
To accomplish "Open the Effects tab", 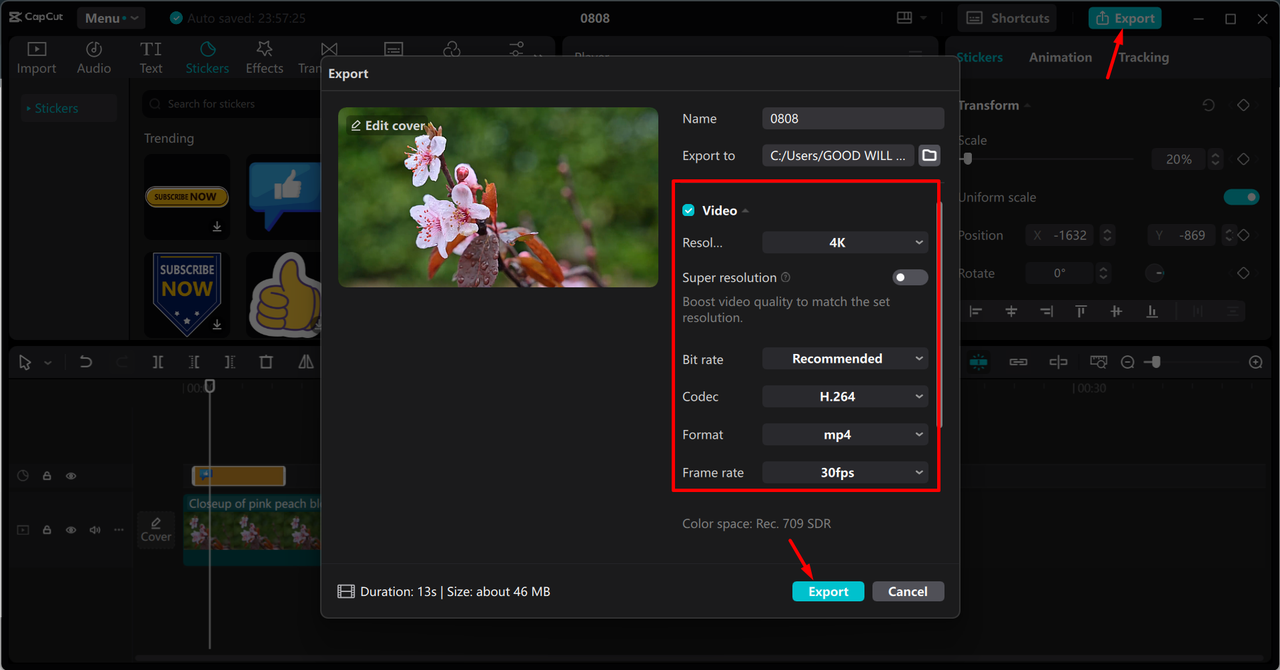I will click(264, 58).
